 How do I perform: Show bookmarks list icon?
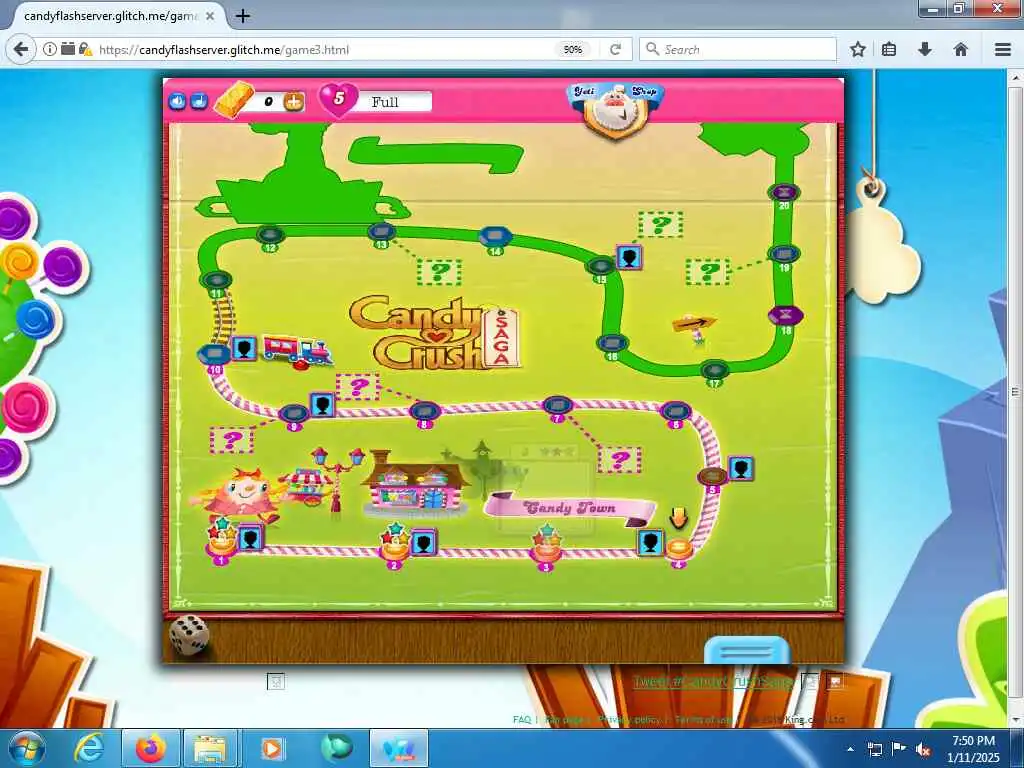tap(889, 49)
